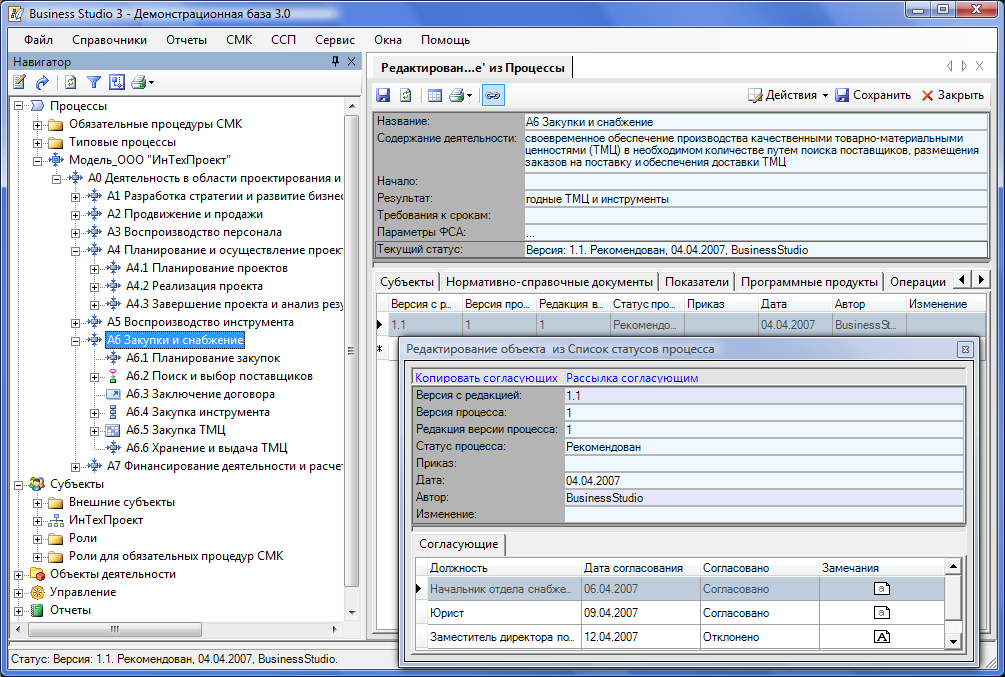Switch to the Показатели tab

point(697,282)
